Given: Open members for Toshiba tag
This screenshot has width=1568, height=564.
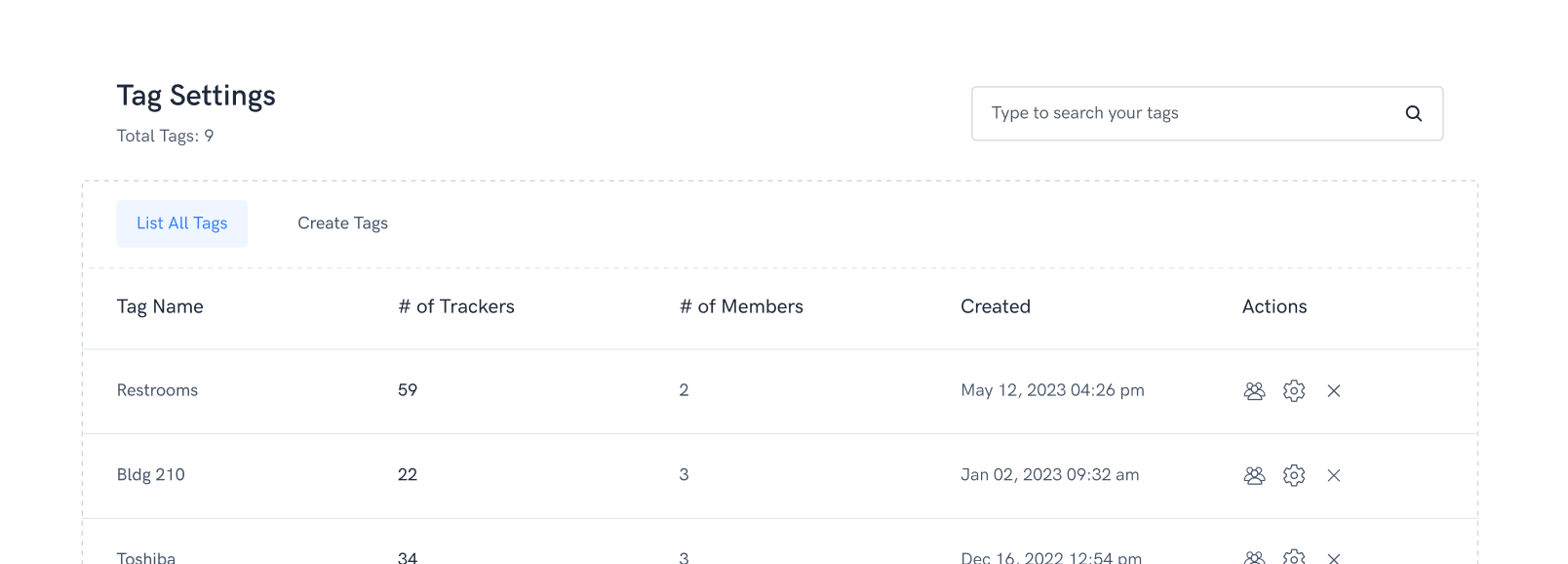Looking at the screenshot, I should [1254, 558].
